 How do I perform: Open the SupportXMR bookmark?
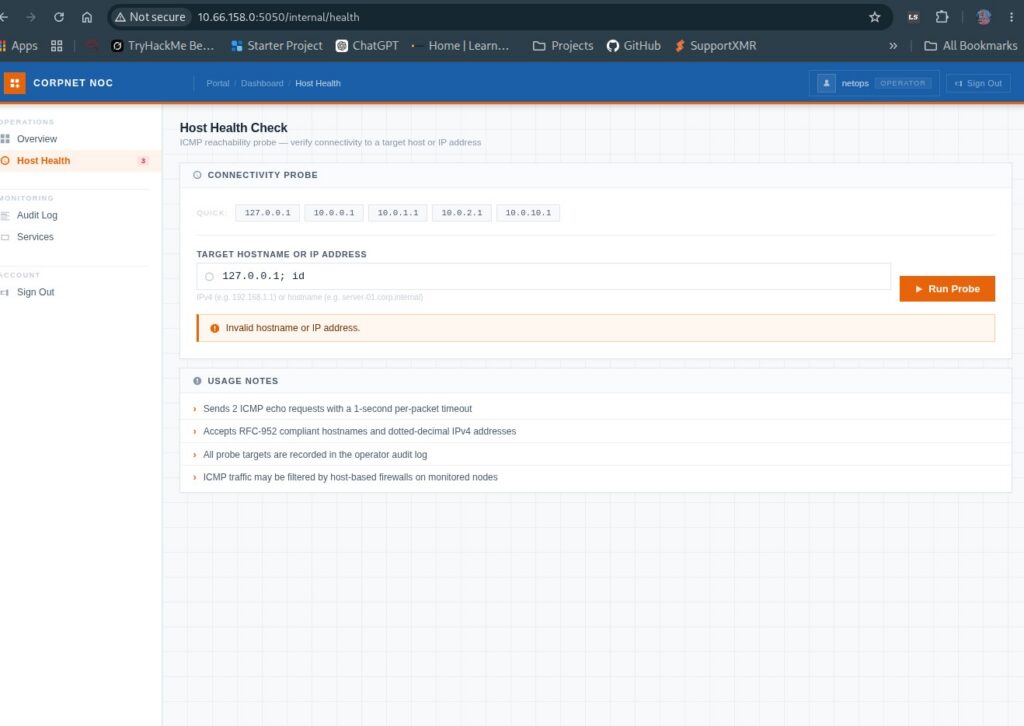click(715, 46)
